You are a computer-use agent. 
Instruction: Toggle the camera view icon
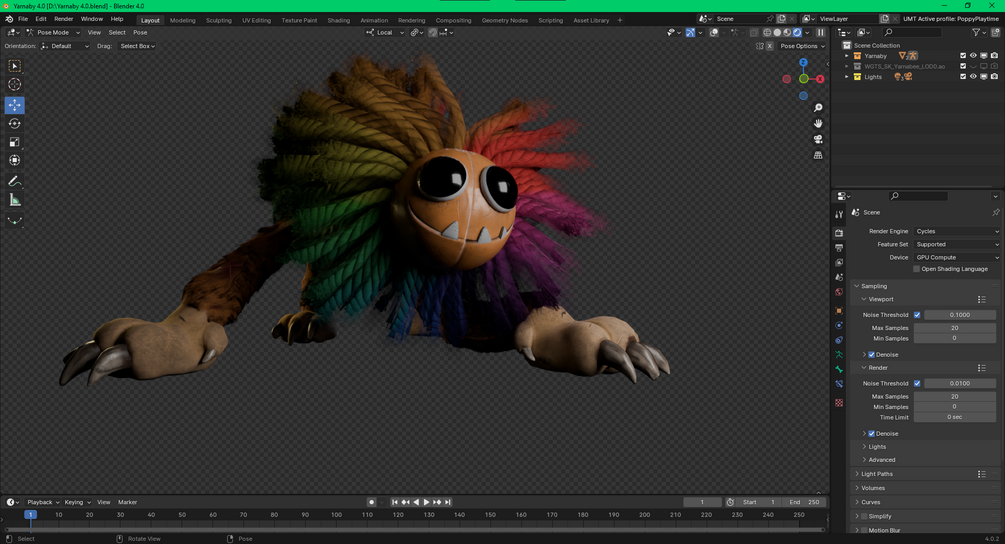818,139
